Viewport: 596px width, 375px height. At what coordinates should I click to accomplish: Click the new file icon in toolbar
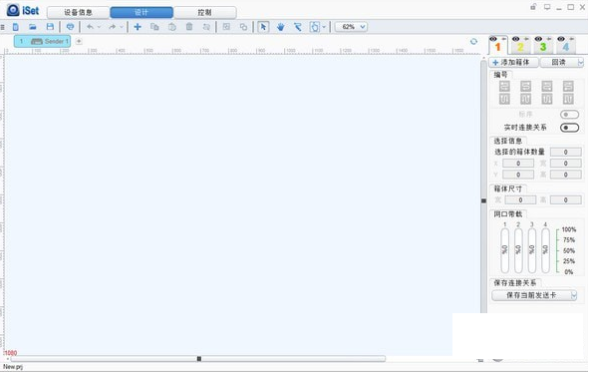tap(16, 27)
